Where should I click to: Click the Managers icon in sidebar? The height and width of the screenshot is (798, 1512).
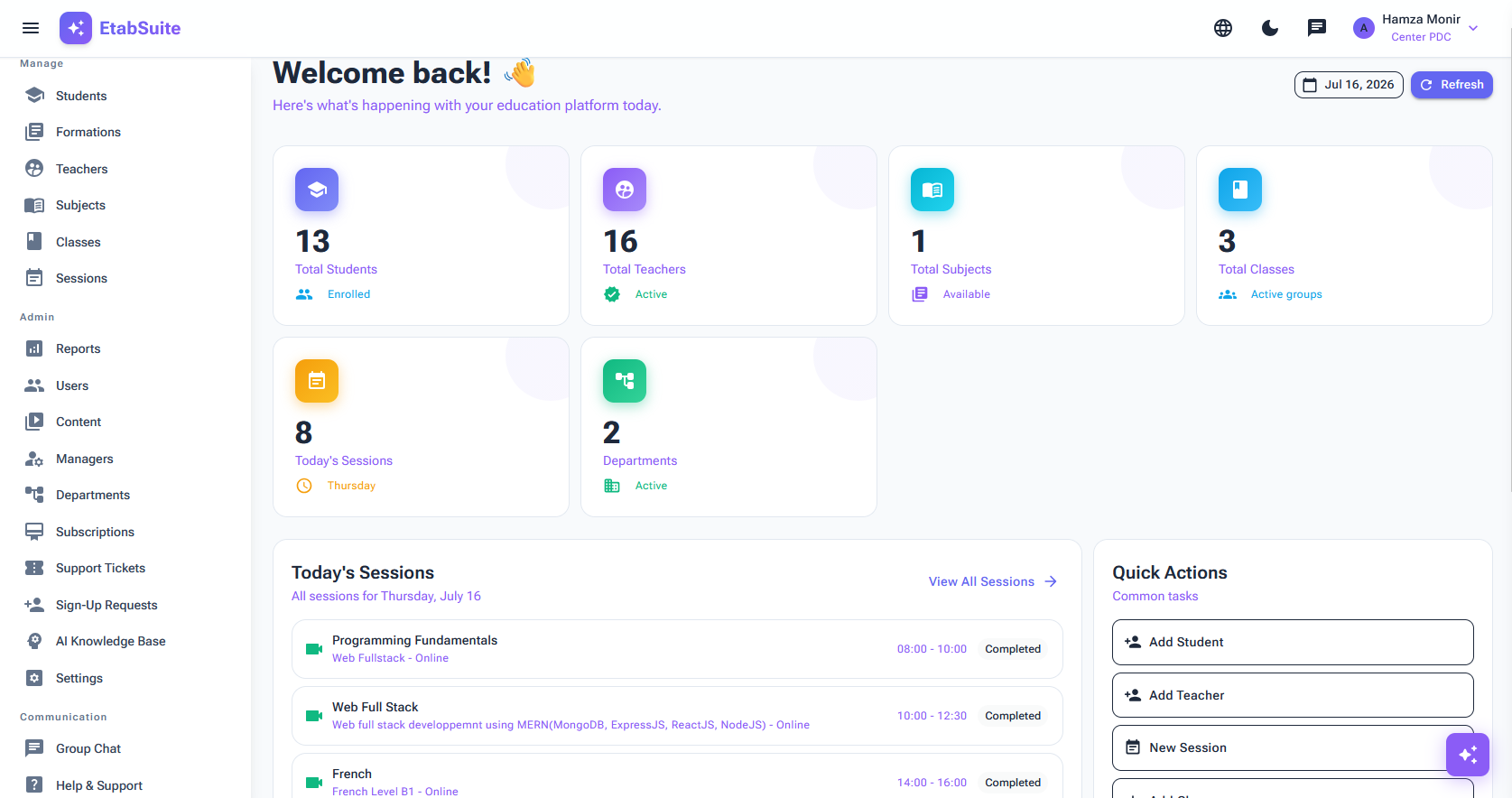tap(34, 459)
